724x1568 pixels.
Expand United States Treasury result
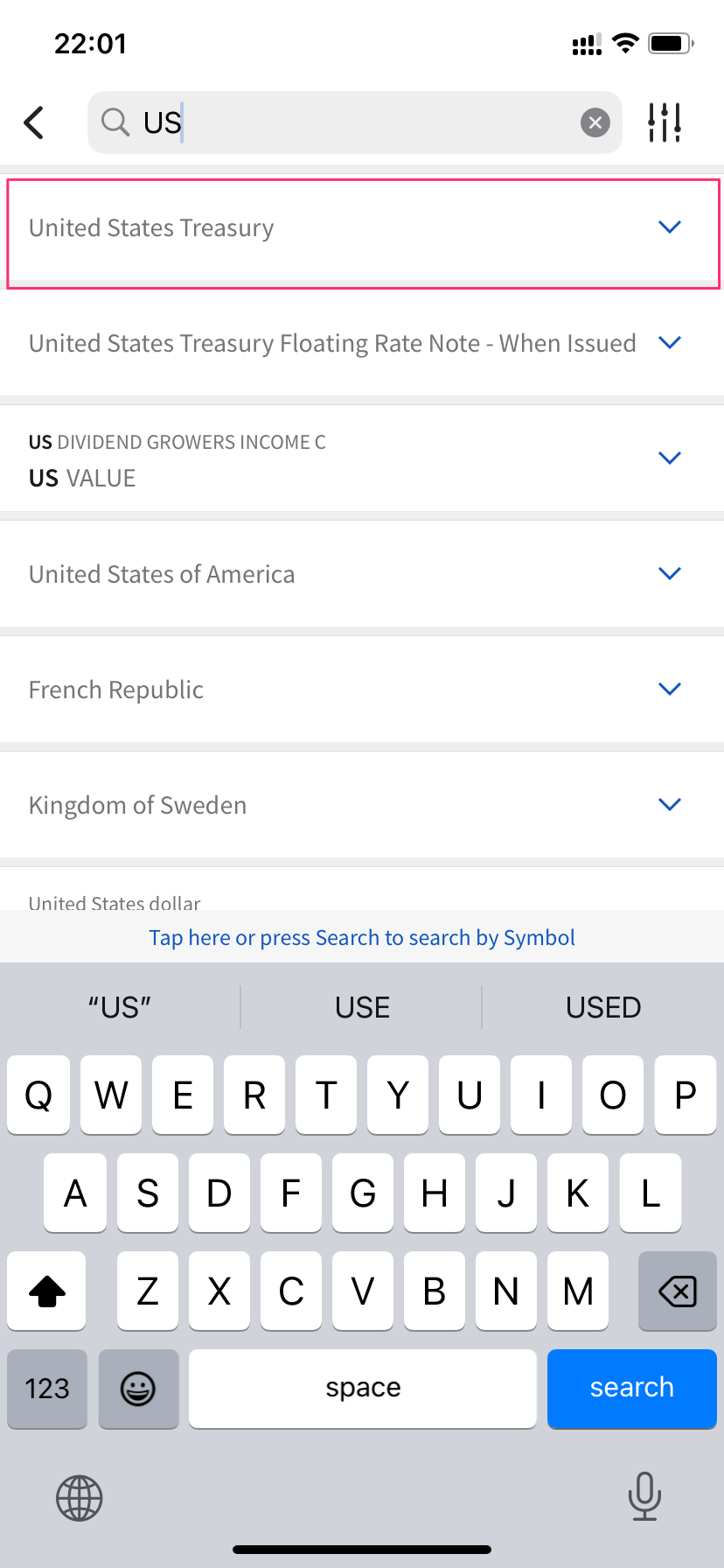[x=670, y=227]
